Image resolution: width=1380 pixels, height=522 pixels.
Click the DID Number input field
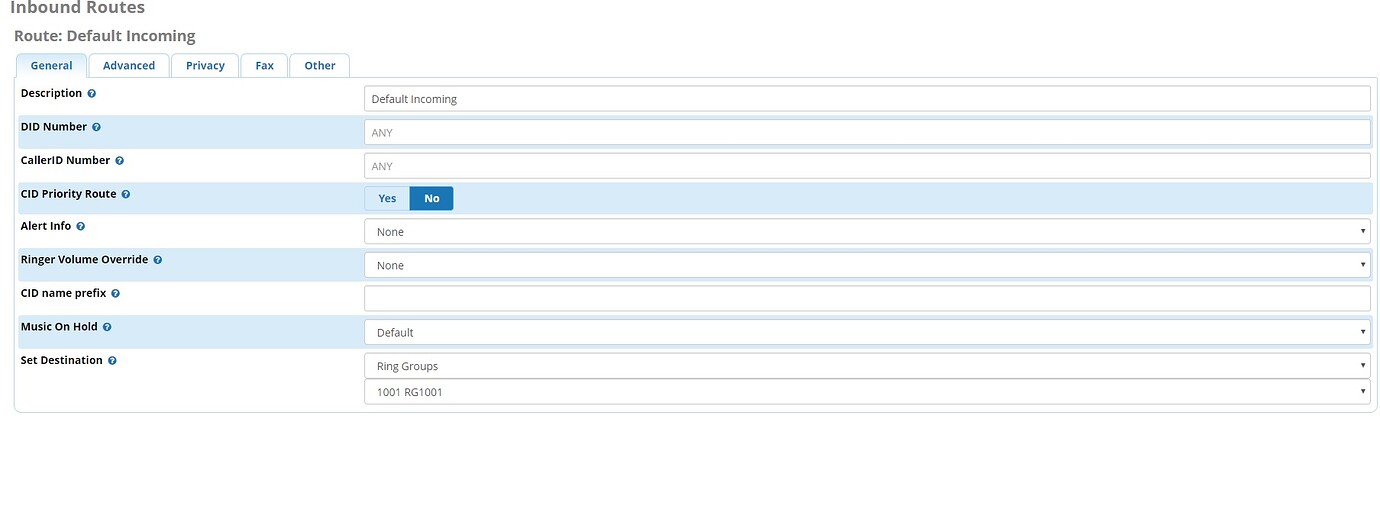click(866, 132)
